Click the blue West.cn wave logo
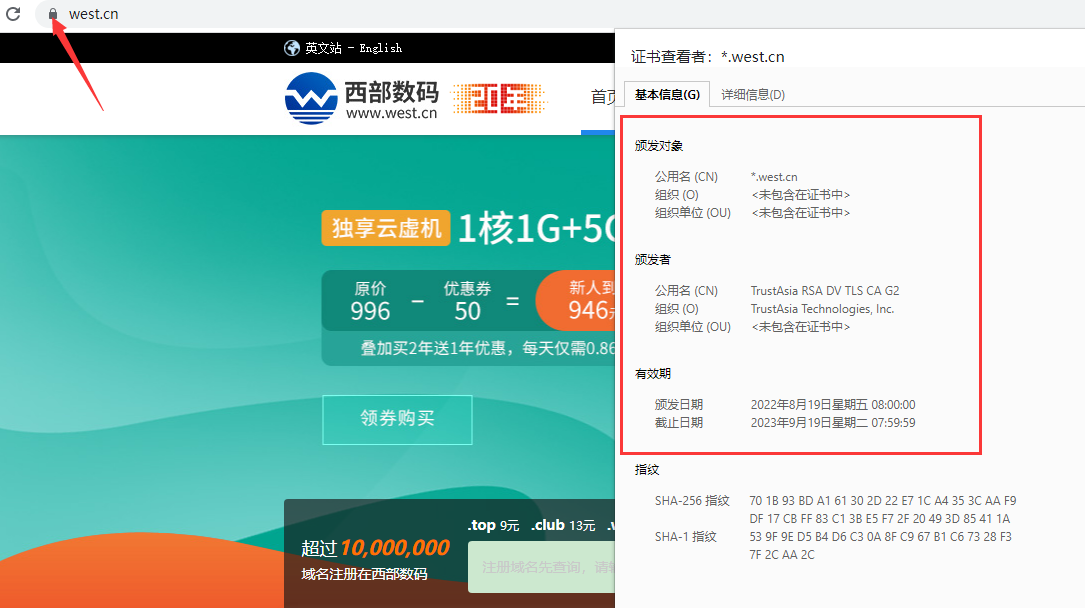Viewport: 1085px width, 608px height. point(311,99)
